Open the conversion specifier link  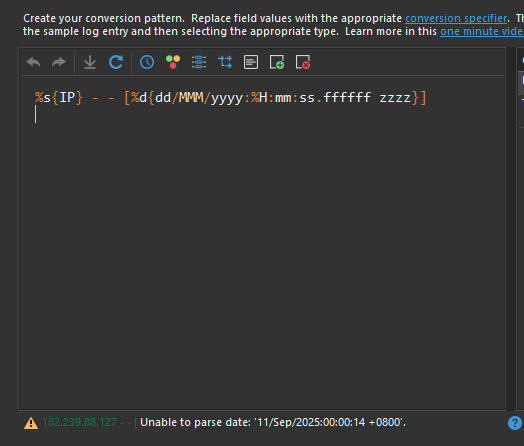pyautogui.click(x=456, y=18)
